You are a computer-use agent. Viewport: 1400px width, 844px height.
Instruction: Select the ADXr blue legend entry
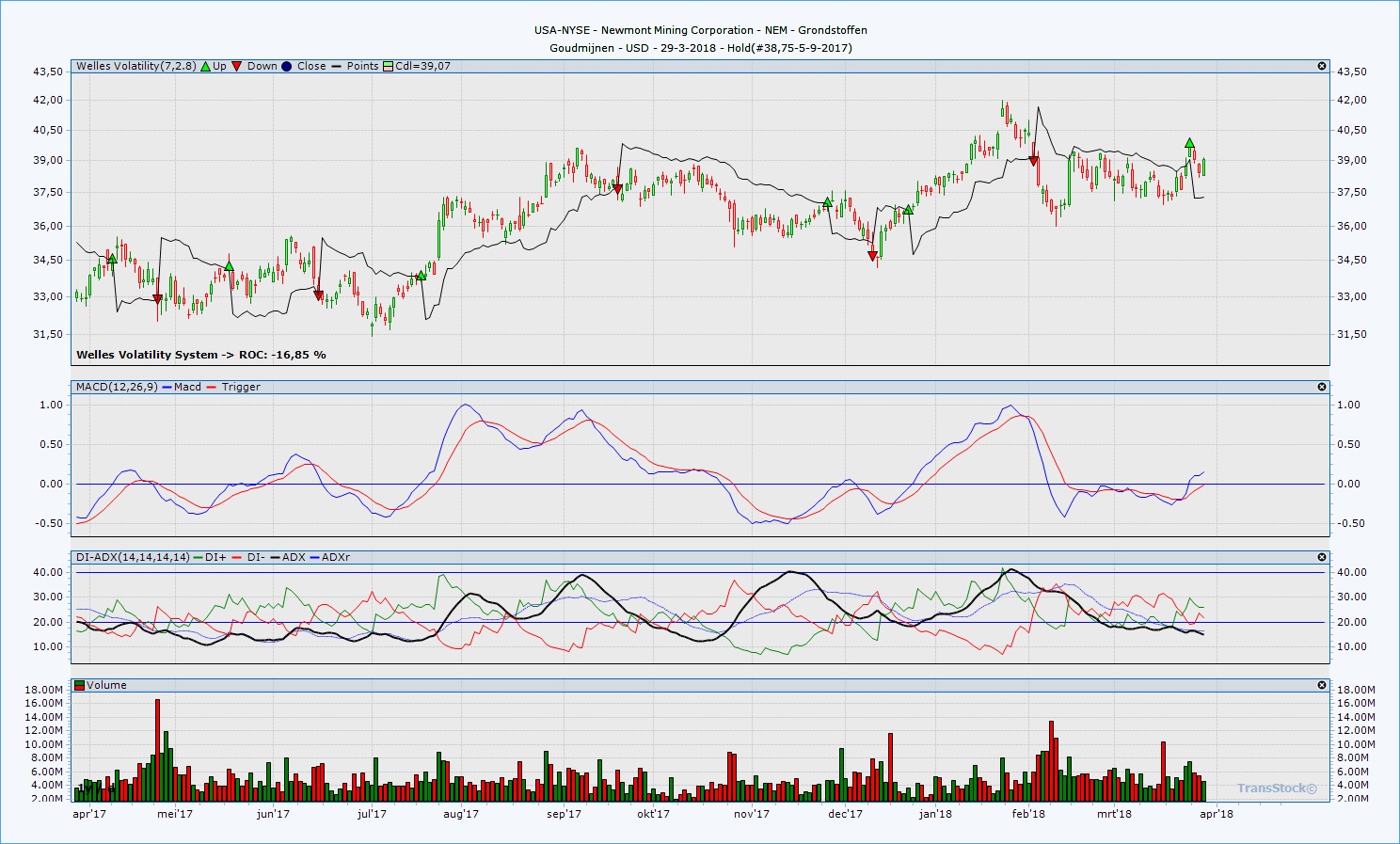(x=330, y=557)
